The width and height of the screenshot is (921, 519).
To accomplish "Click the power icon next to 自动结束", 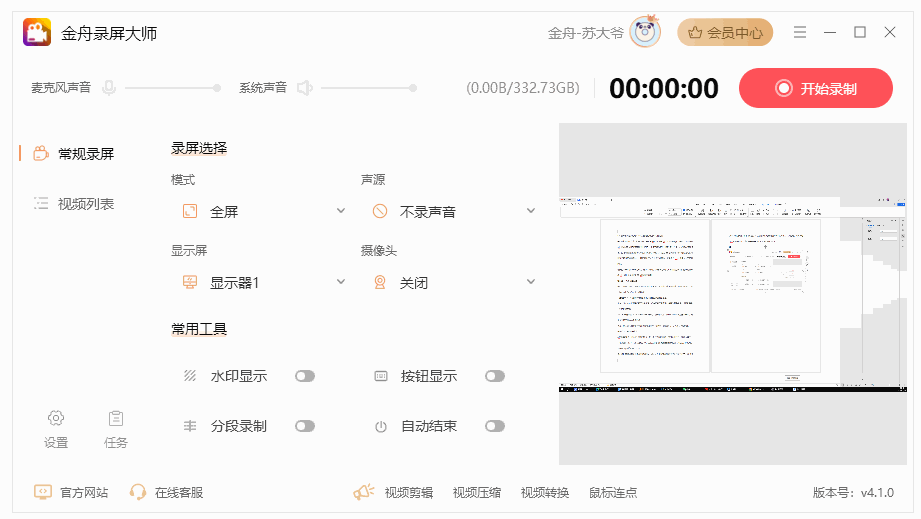I will click(381, 426).
